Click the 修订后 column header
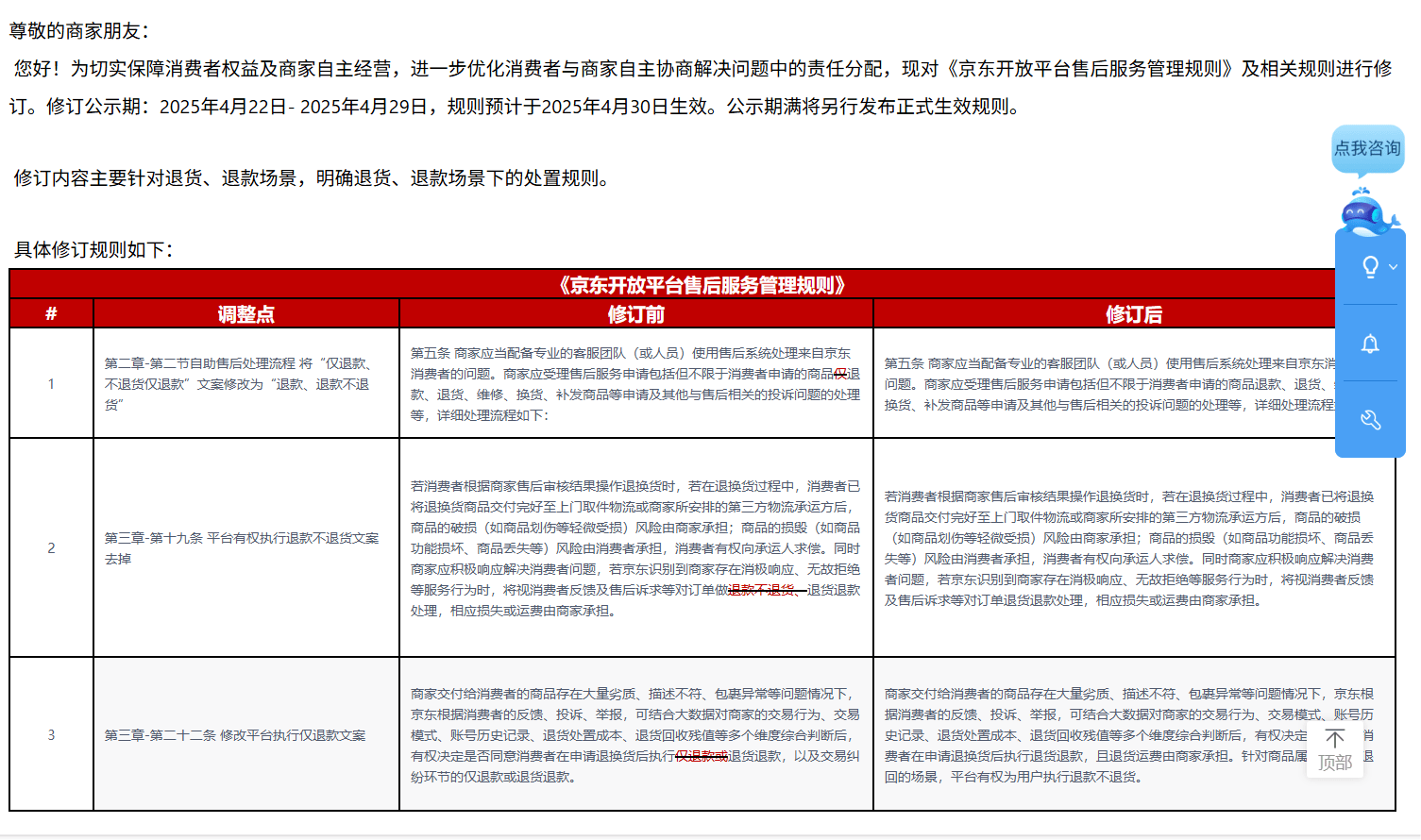Viewport: 1421px width, 840px height. (x=1133, y=314)
